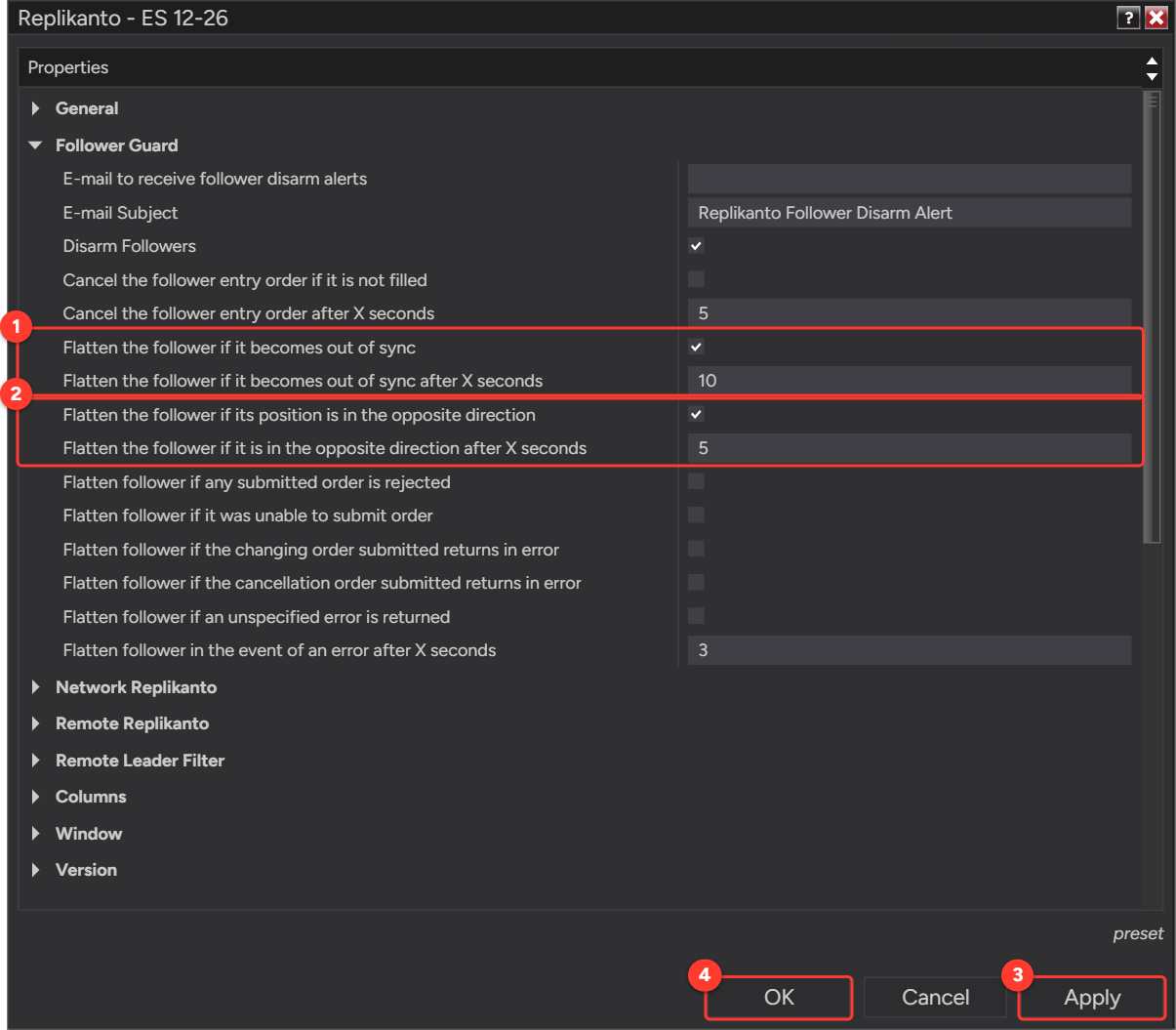
Task: Click the OK button
Action: click(x=779, y=998)
